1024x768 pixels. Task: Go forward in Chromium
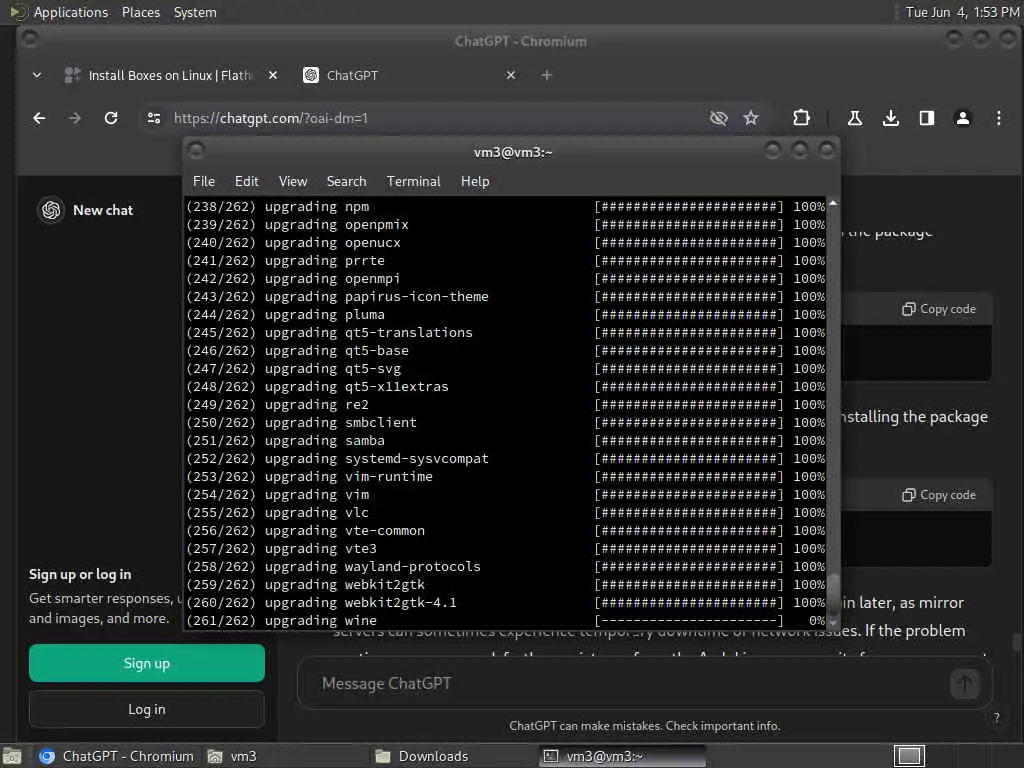tap(74, 118)
